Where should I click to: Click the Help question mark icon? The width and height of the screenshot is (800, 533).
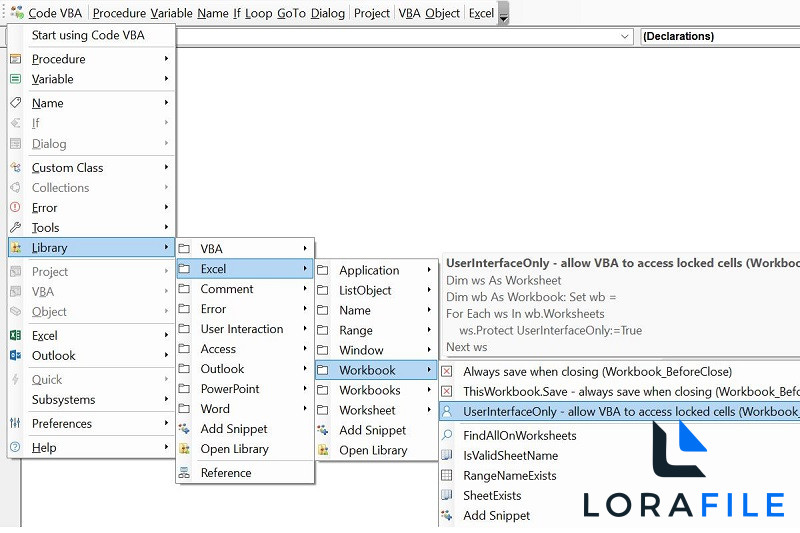tap(16, 447)
